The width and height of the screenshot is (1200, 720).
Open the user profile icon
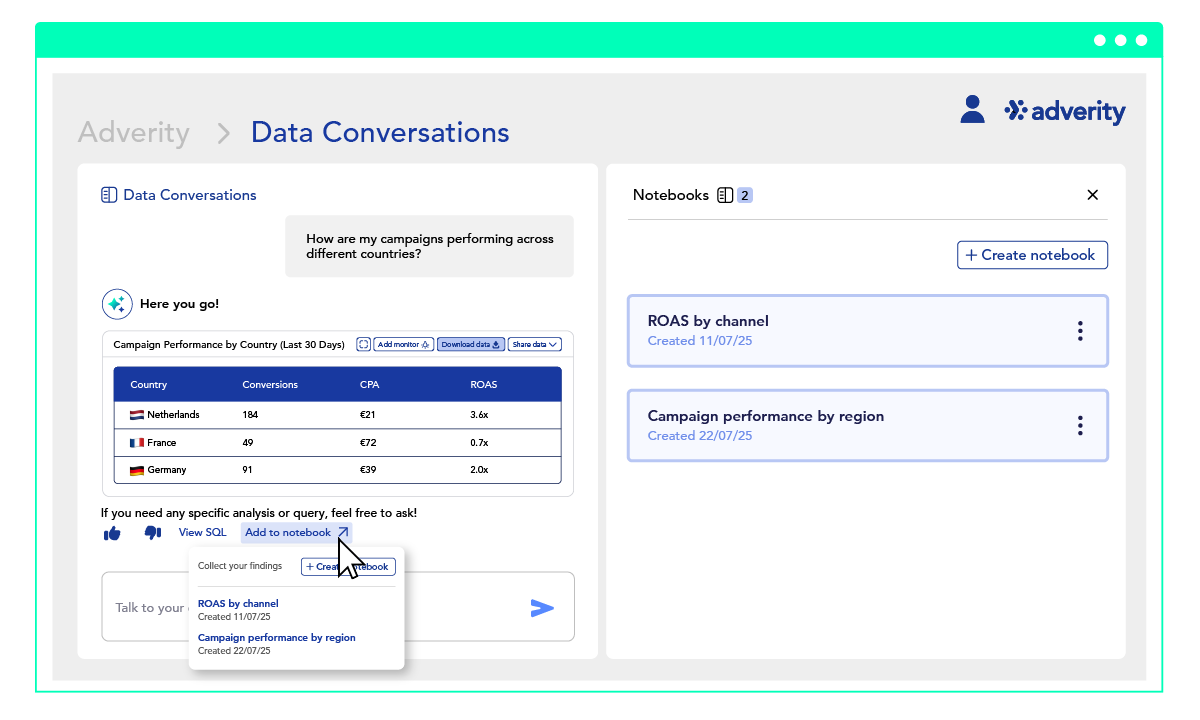click(972, 109)
